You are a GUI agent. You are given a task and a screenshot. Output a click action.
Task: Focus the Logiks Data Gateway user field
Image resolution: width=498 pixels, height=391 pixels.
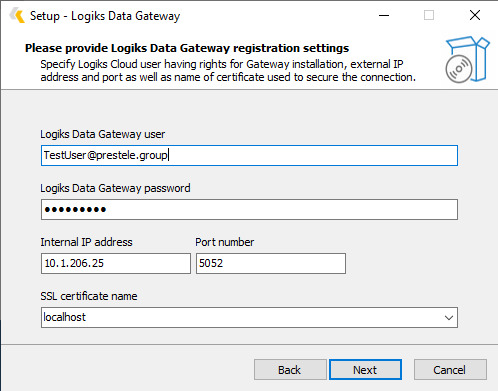click(x=249, y=155)
